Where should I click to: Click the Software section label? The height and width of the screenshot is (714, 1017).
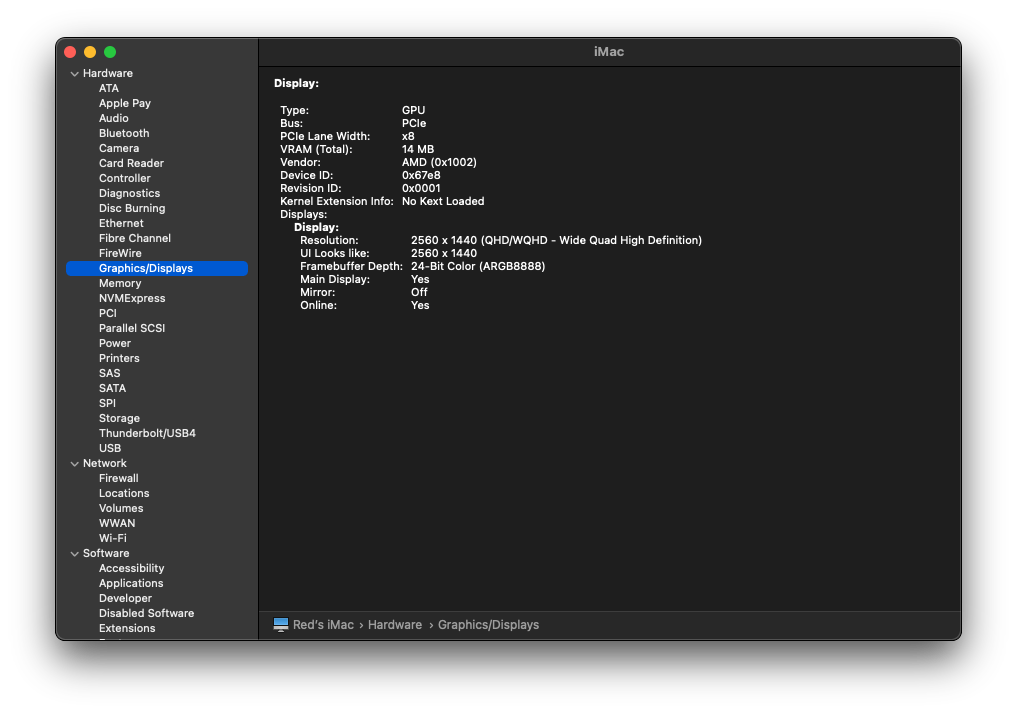click(106, 553)
